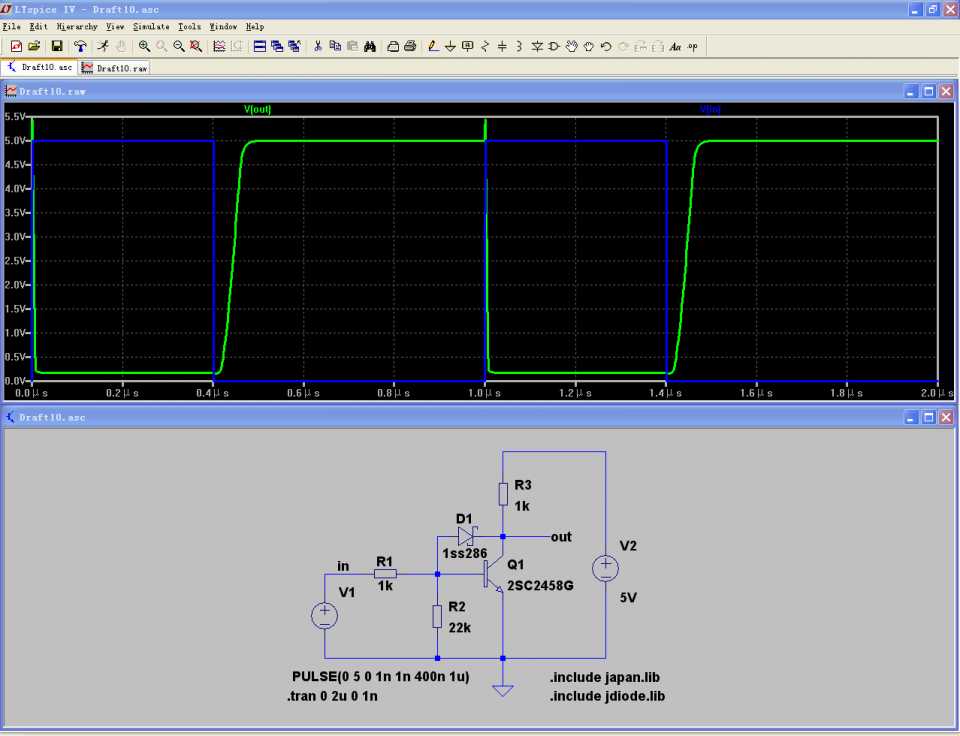960x736 pixels.
Task: Close the Draft10.asc schematic window
Action: coord(947,418)
